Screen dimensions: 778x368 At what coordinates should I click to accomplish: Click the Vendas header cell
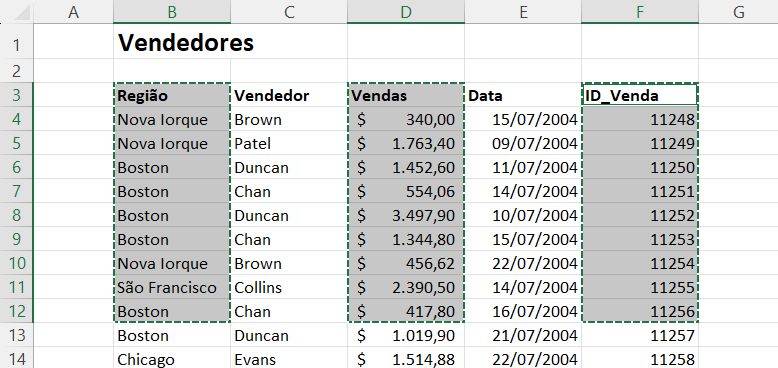point(406,95)
